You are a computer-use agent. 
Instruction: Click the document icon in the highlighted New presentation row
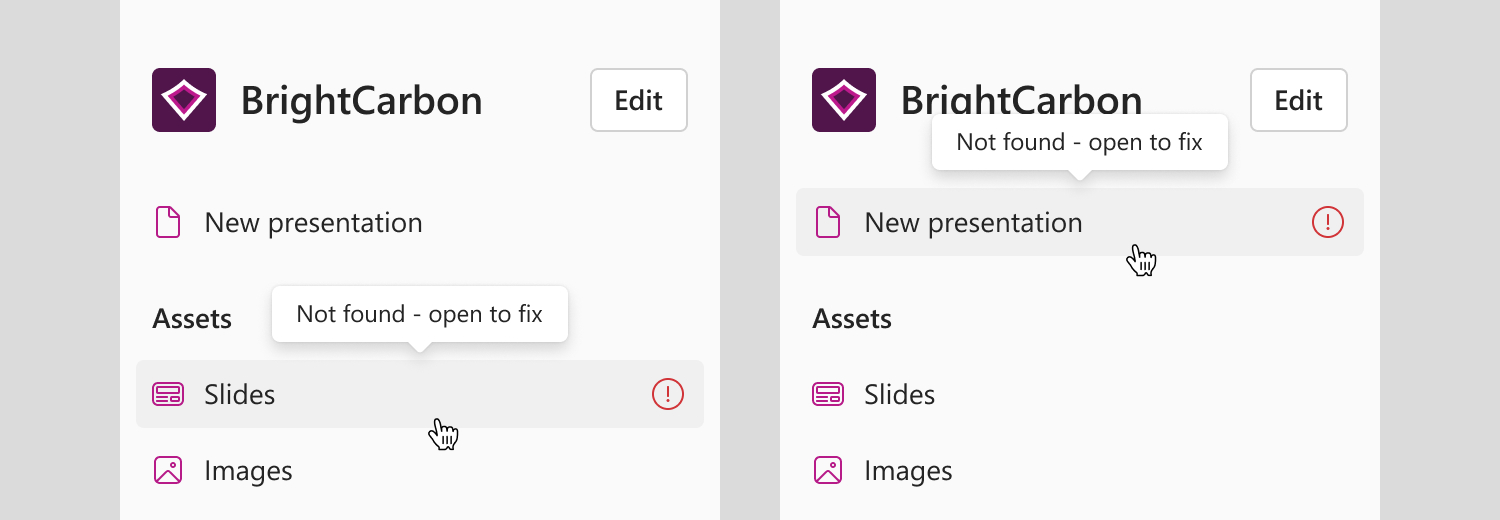pos(828,222)
